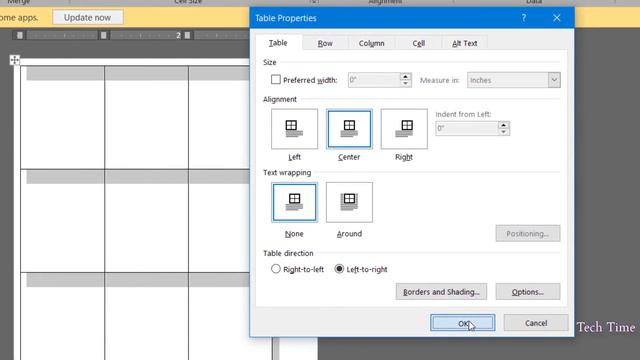Switch to the Row tab

point(325,43)
